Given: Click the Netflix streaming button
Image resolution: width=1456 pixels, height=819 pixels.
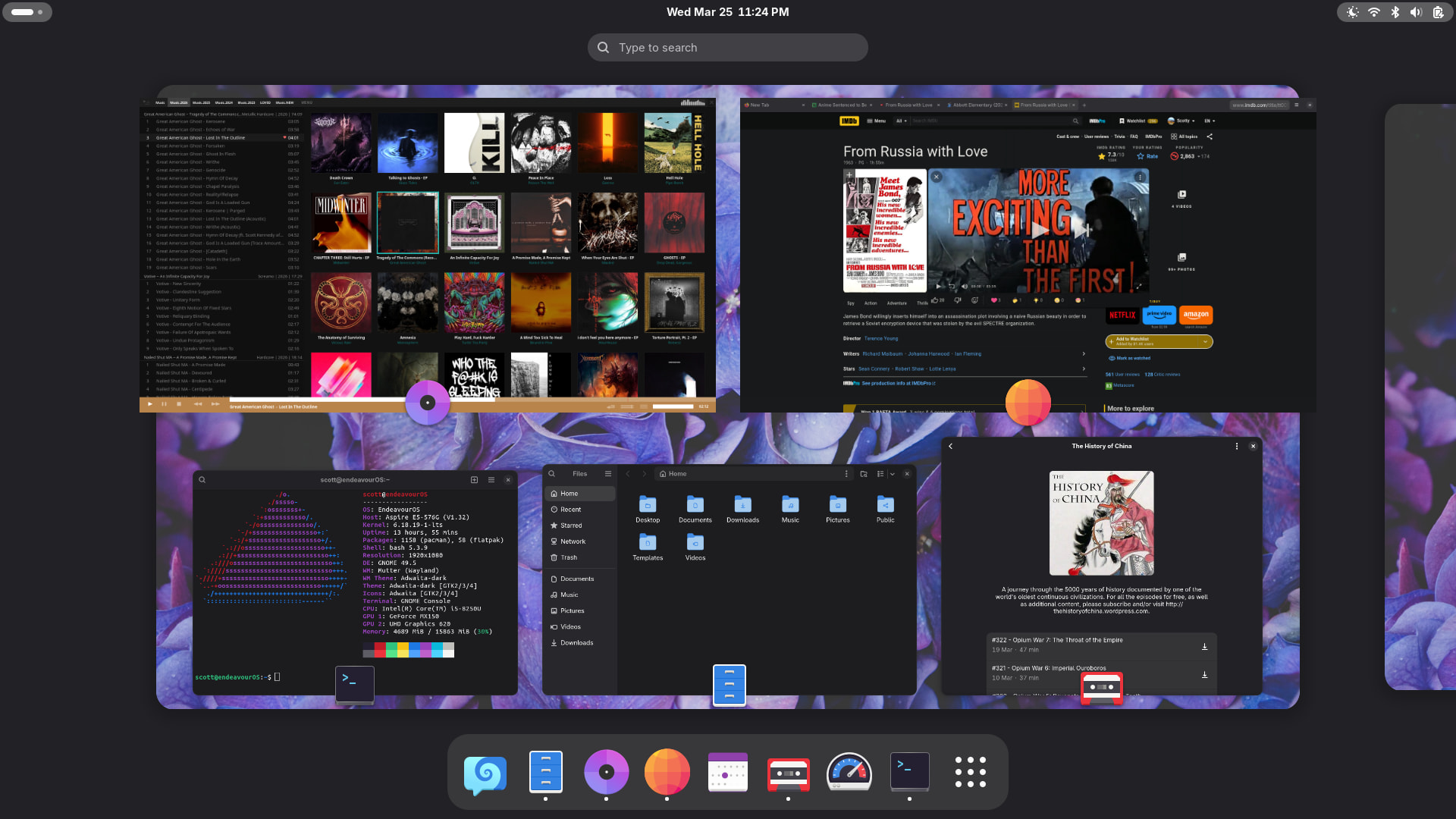Looking at the screenshot, I should point(1122,315).
